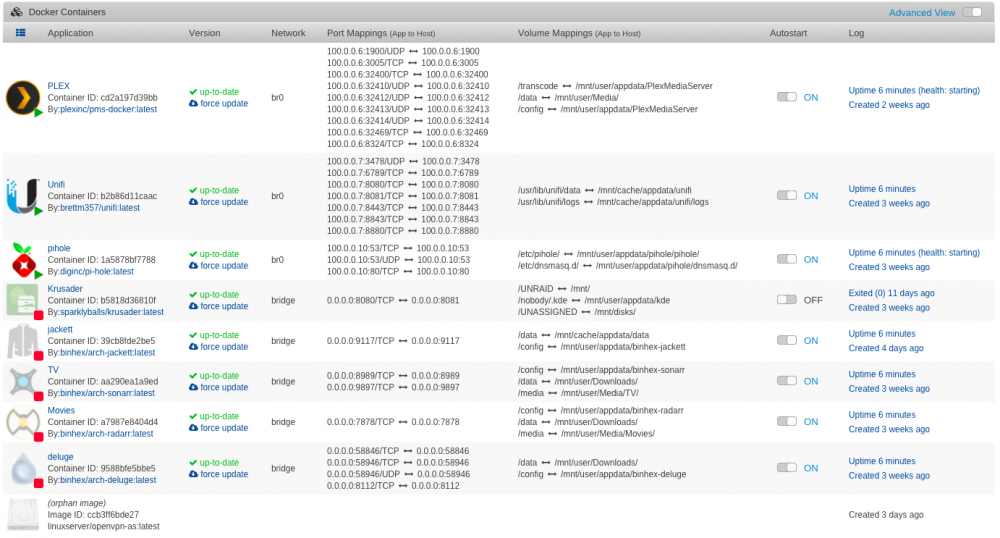View jackett log 'Created 4 days ago'
1000x538 pixels.
point(886,348)
